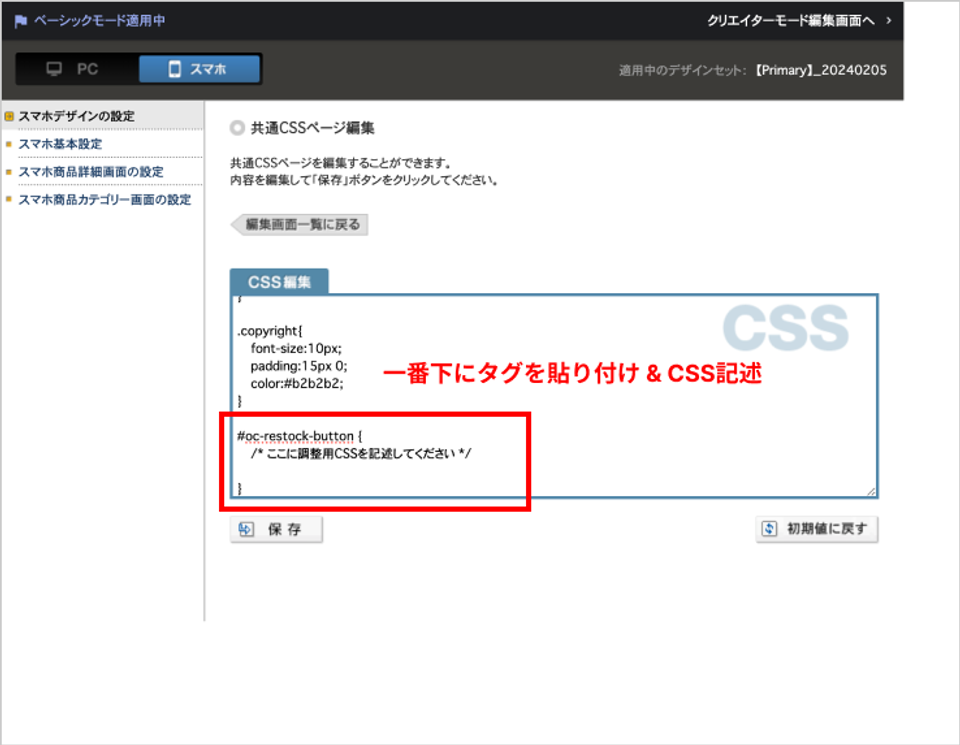
Task: Open スマホ商品カテゴリー画面の設定 link
Action: point(105,200)
